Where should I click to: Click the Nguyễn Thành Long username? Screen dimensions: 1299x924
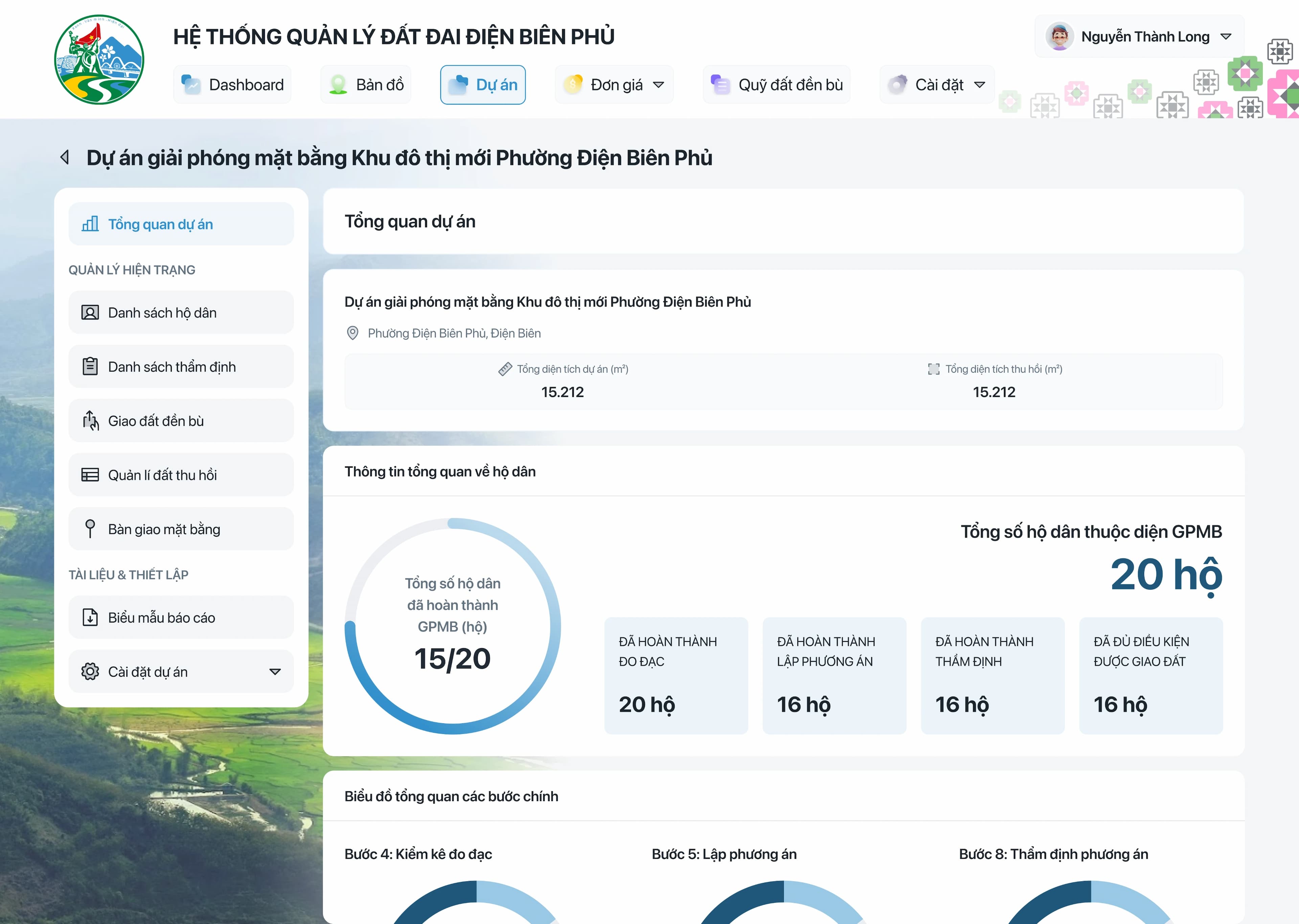pyautogui.click(x=1145, y=37)
